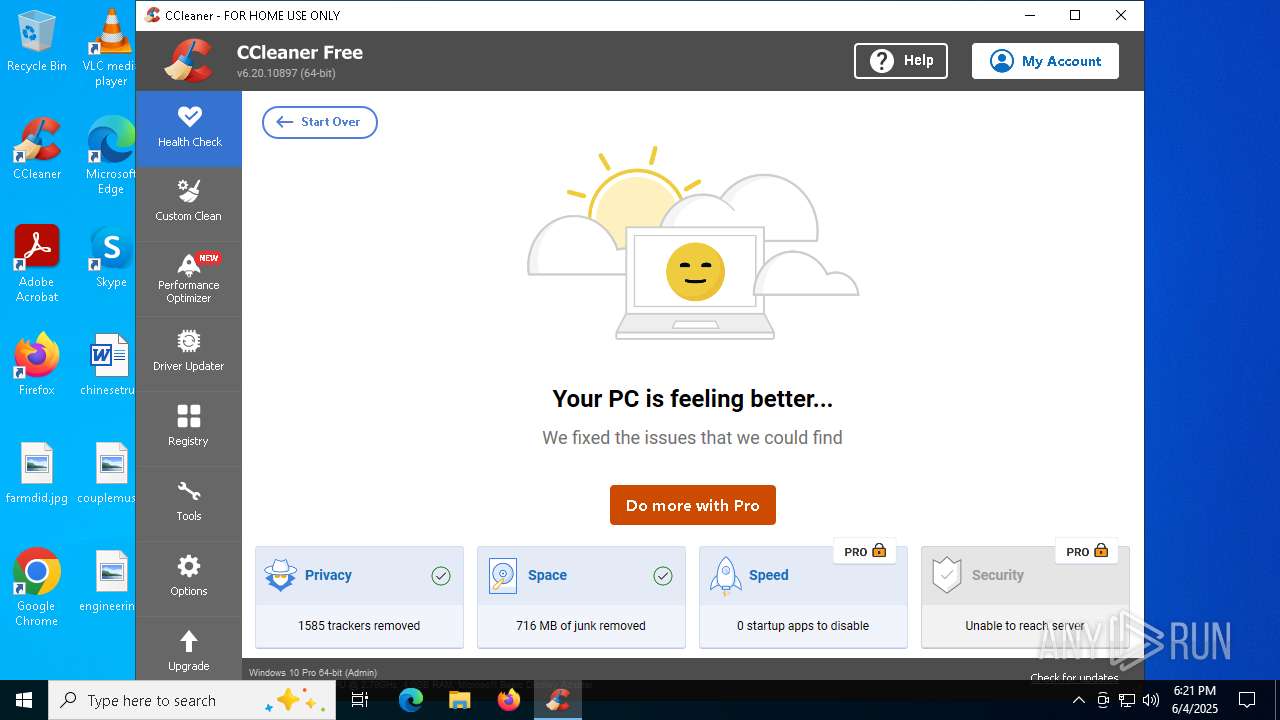Click the Privacy green checkmark

pos(441,576)
